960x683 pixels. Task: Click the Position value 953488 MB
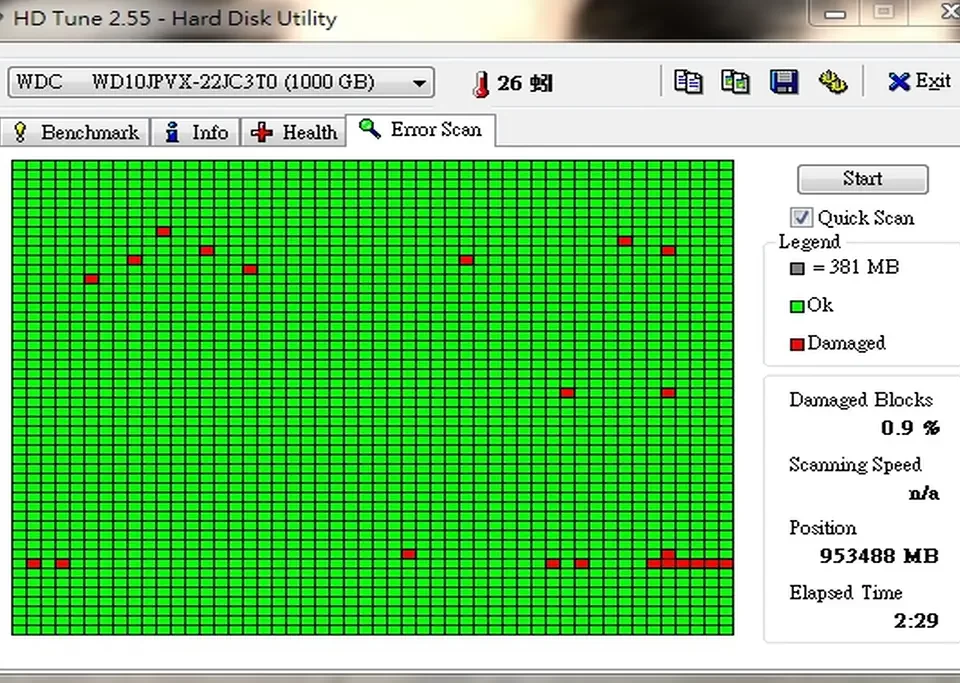[x=879, y=556]
